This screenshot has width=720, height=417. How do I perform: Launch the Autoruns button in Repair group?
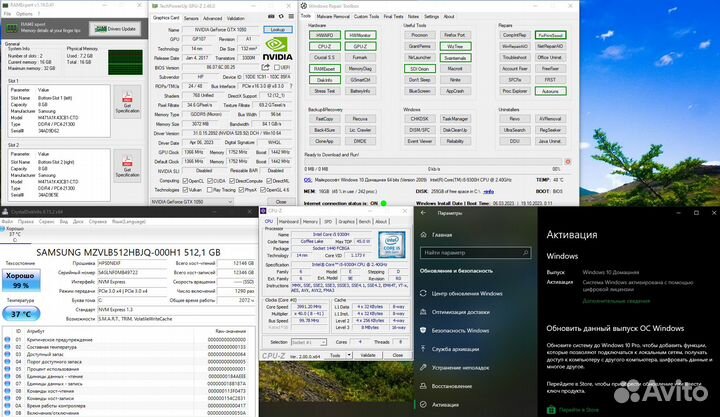click(x=551, y=91)
